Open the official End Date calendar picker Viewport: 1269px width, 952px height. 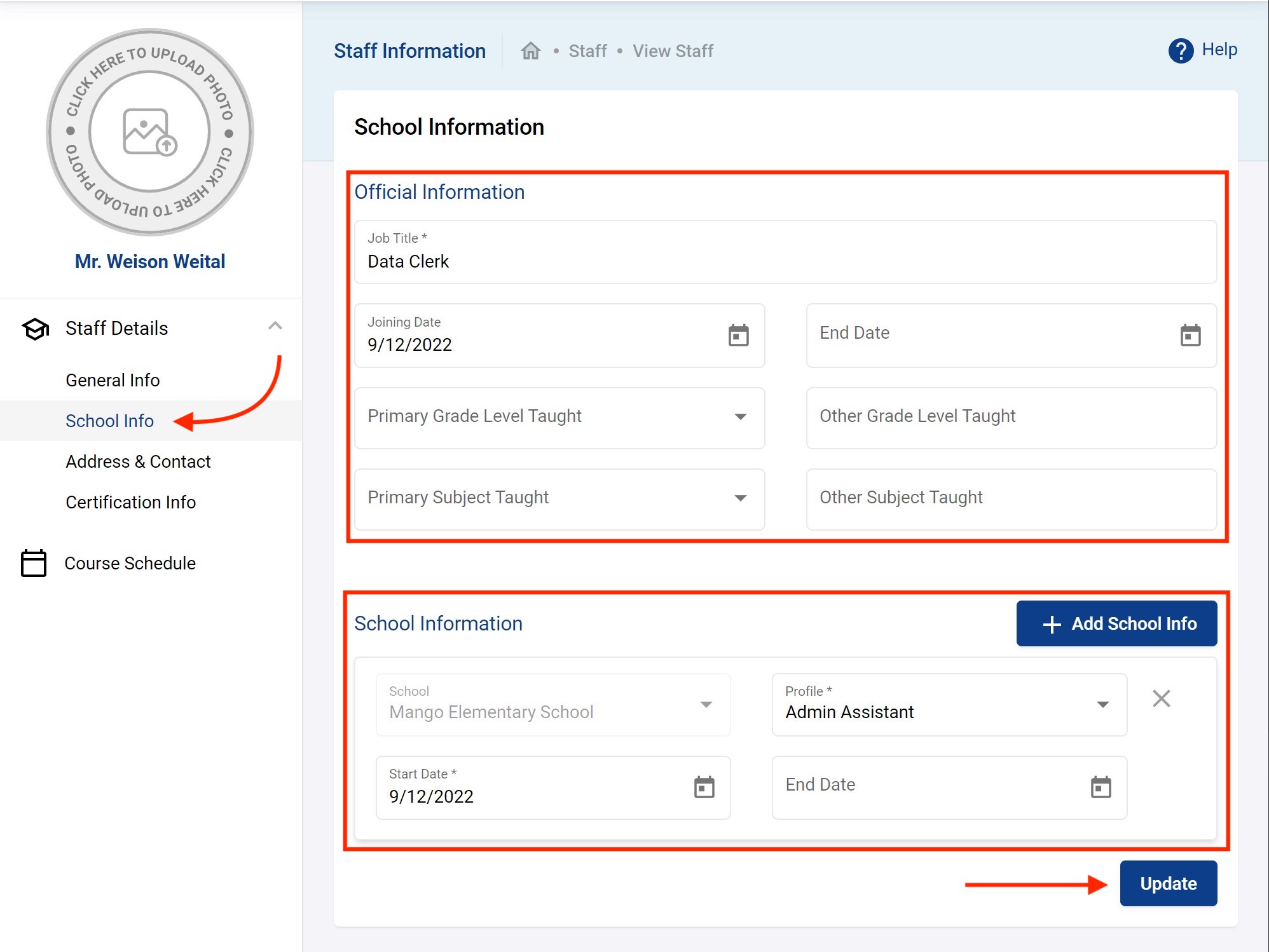(1190, 336)
